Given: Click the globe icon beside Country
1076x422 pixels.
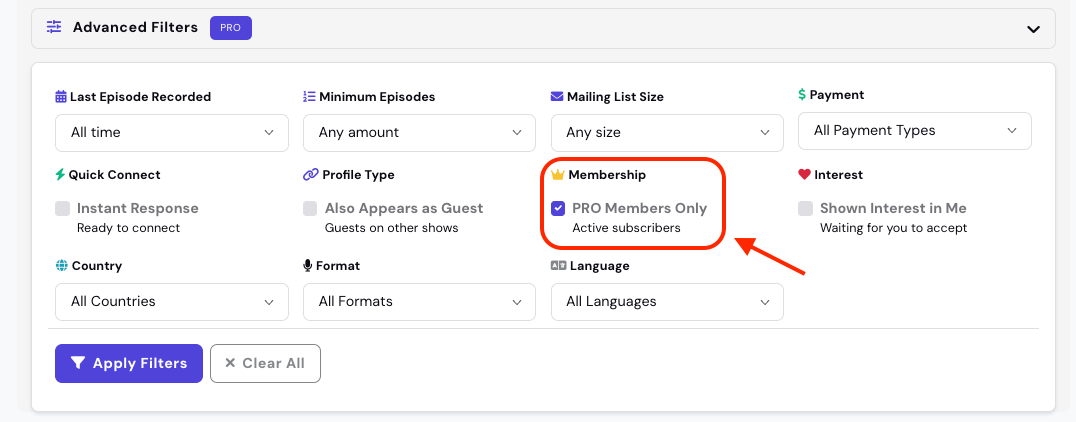Looking at the screenshot, I should pyautogui.click(x=62, y=266).
